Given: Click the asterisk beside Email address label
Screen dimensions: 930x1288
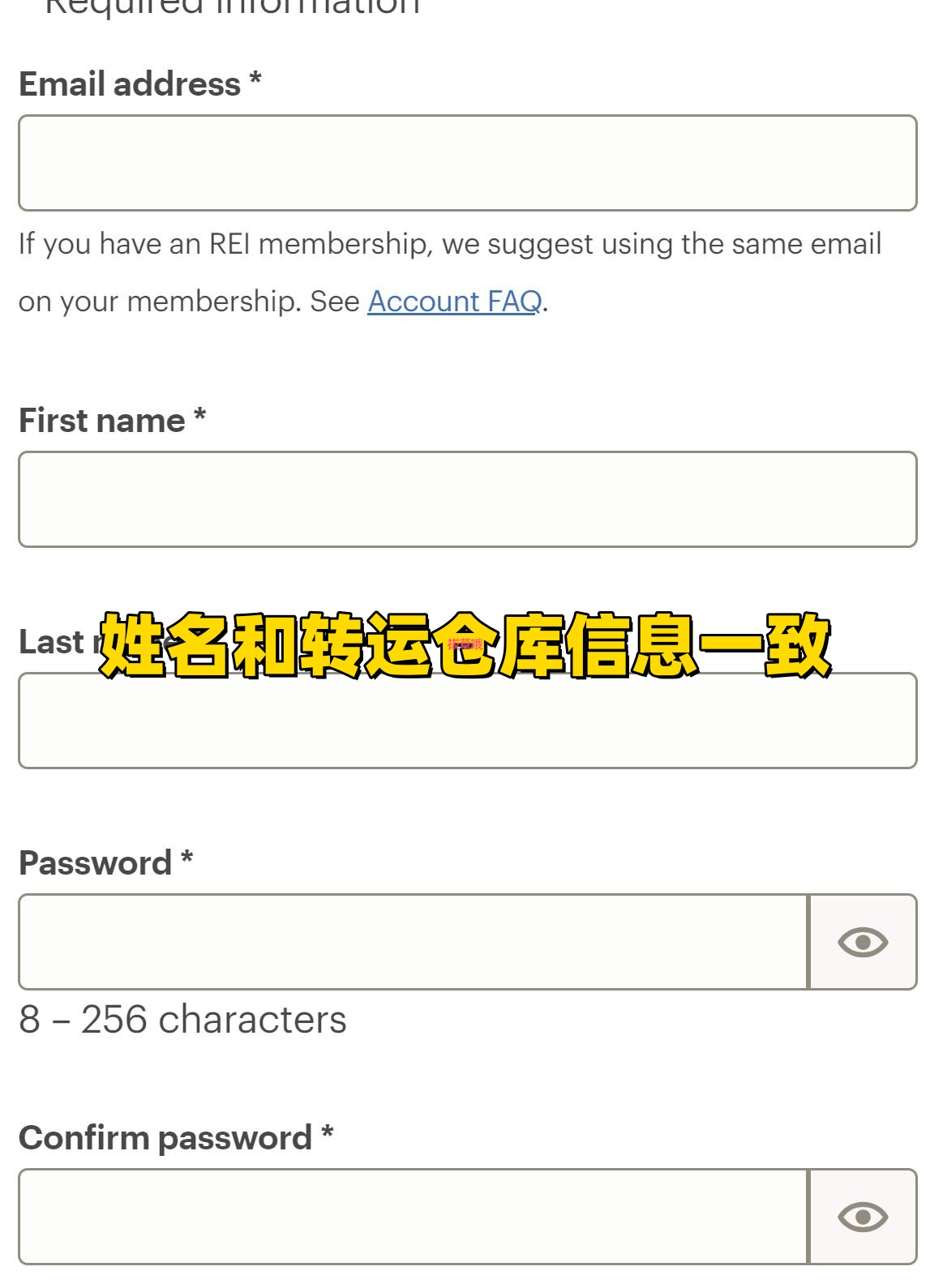Looking at the screenshot, I should [255, 80].
